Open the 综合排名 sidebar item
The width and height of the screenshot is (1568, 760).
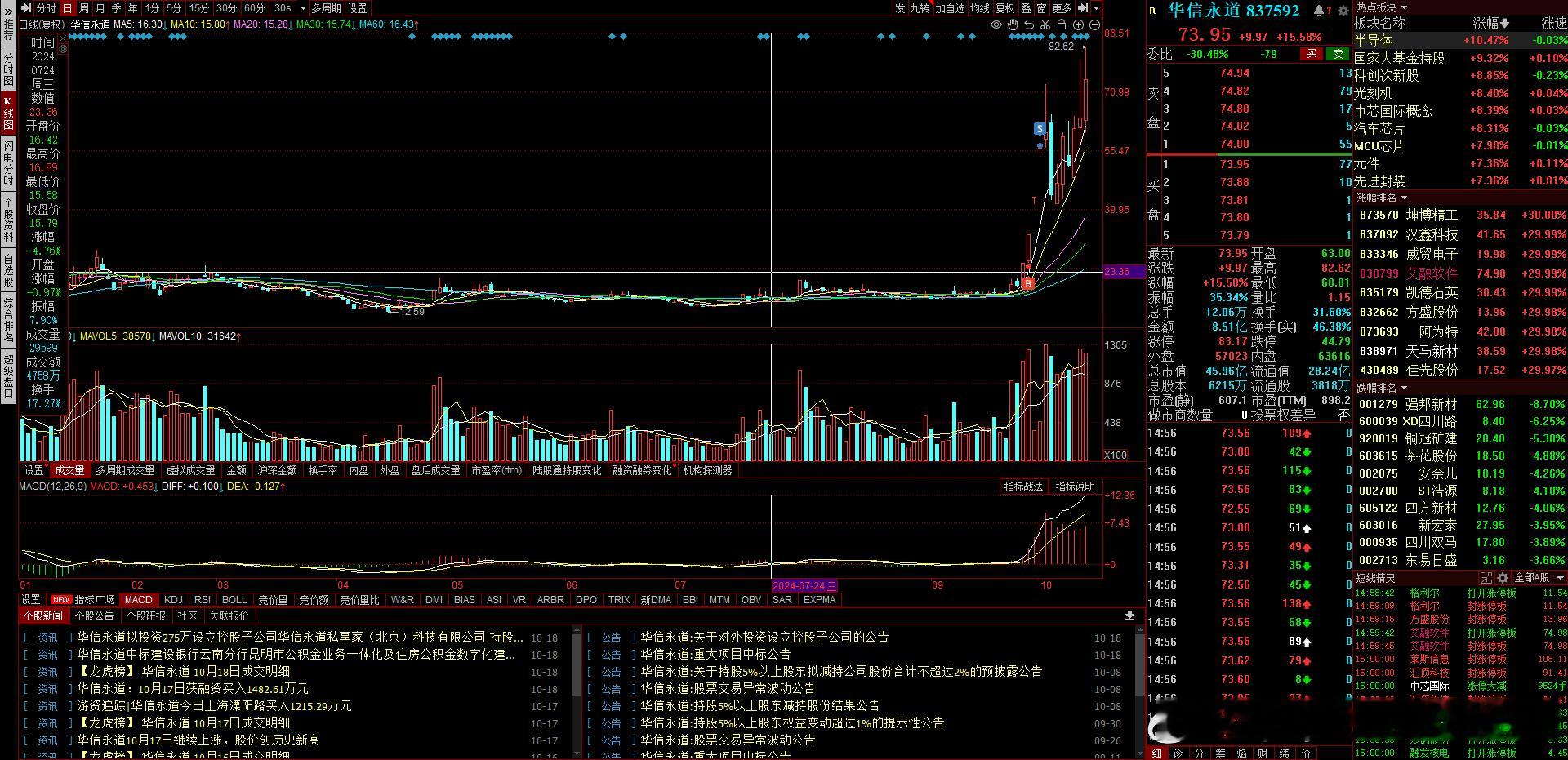click(8, 321)
